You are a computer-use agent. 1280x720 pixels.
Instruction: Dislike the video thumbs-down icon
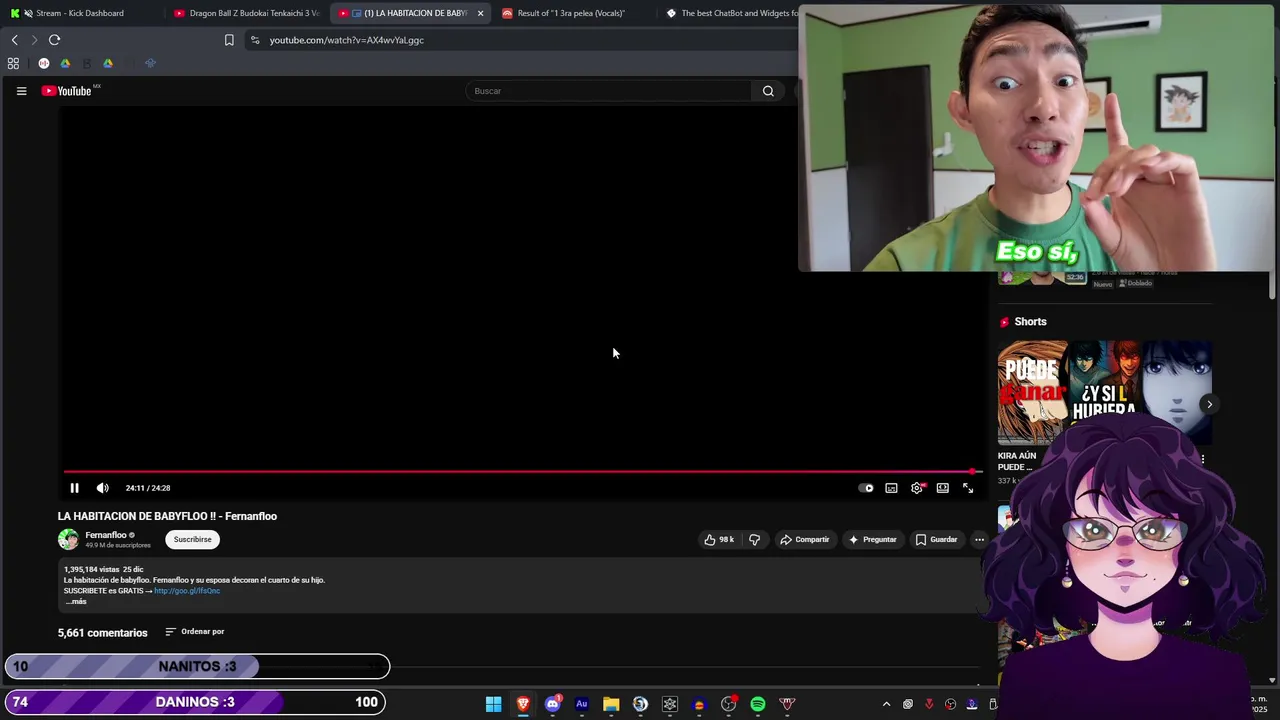click(755, 539)
